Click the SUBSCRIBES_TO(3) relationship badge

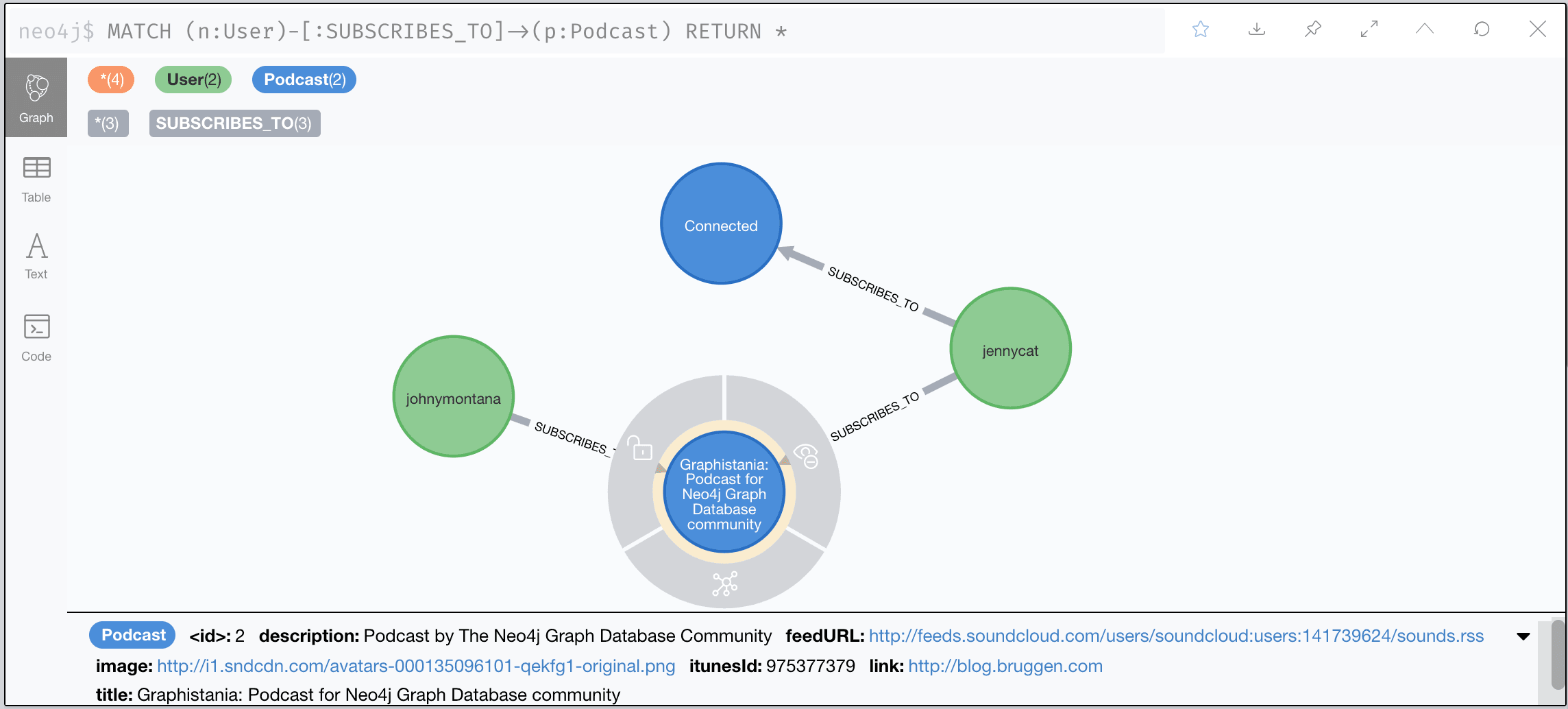[x=234, y=123]
